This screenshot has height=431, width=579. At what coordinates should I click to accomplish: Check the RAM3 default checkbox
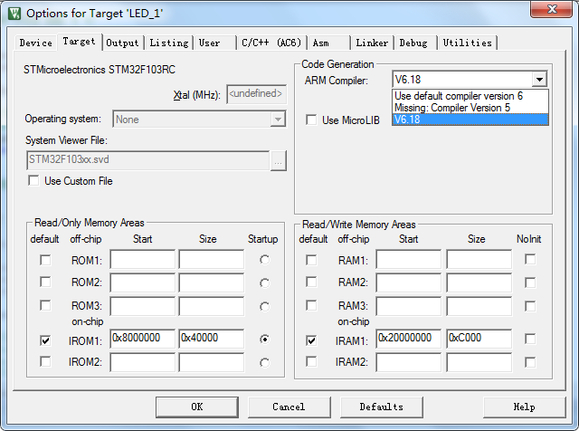[x=311, y=305]
